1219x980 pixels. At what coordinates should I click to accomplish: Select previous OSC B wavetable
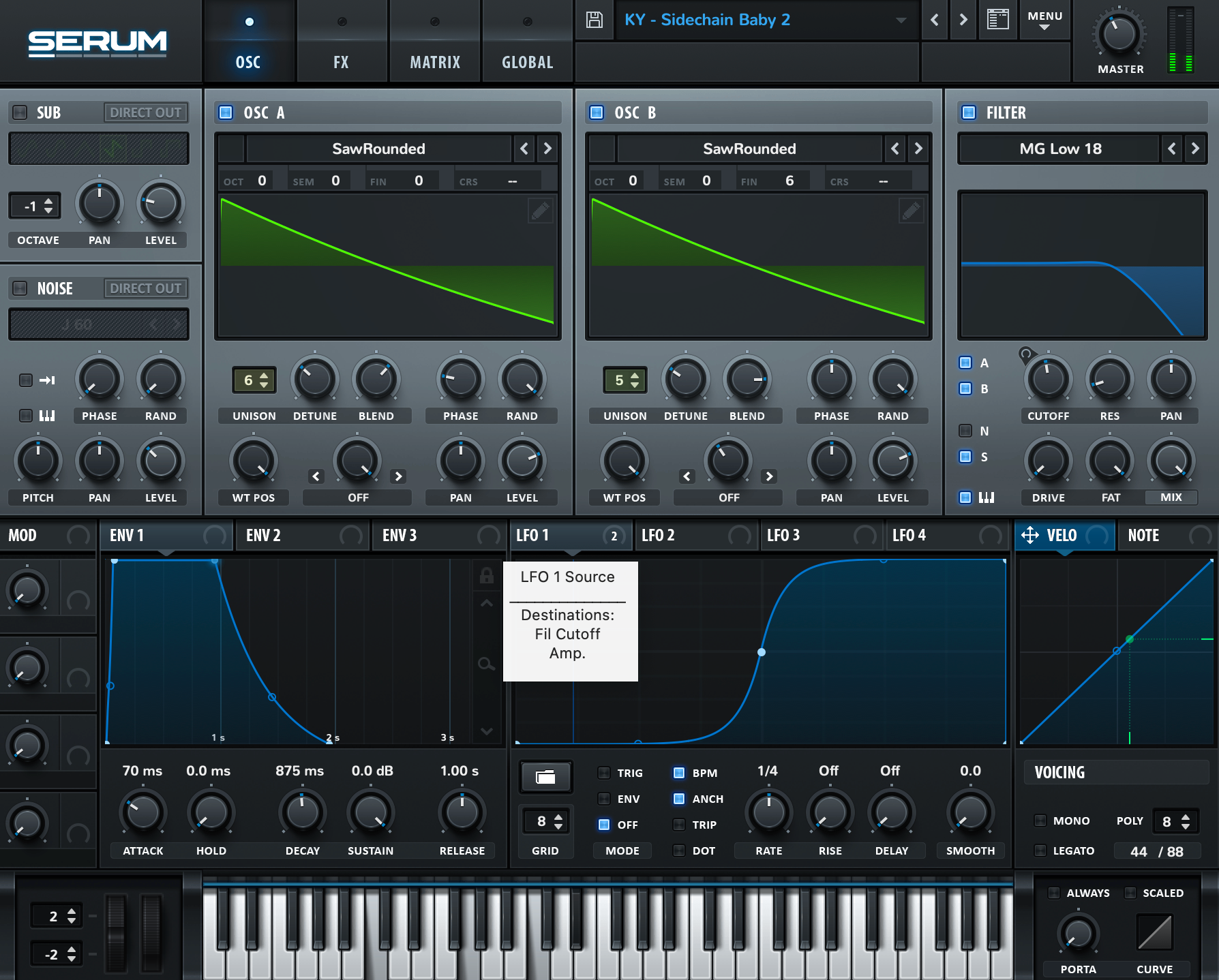click(x=894, y=149)
